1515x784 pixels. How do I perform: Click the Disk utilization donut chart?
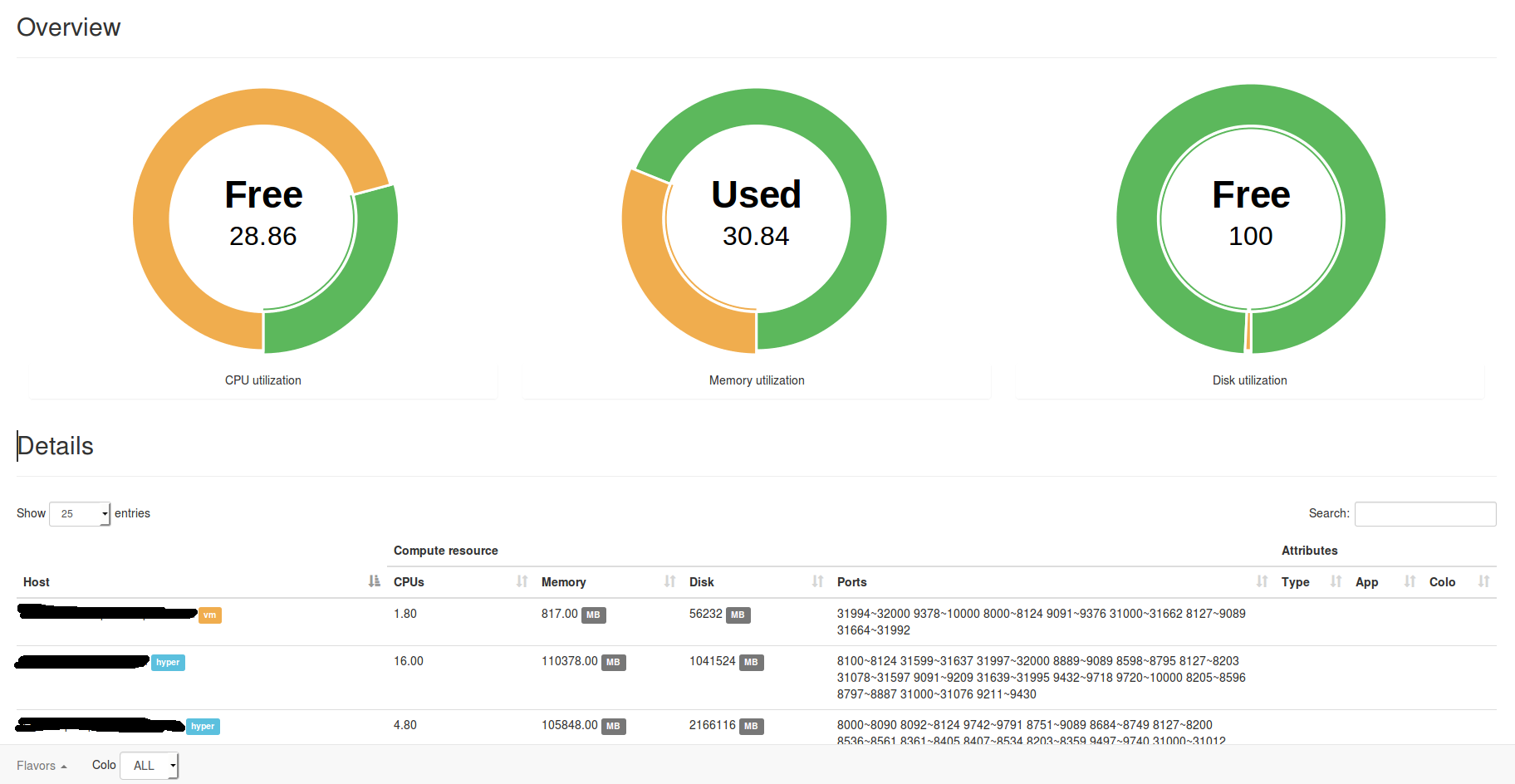pos(1251,219)
